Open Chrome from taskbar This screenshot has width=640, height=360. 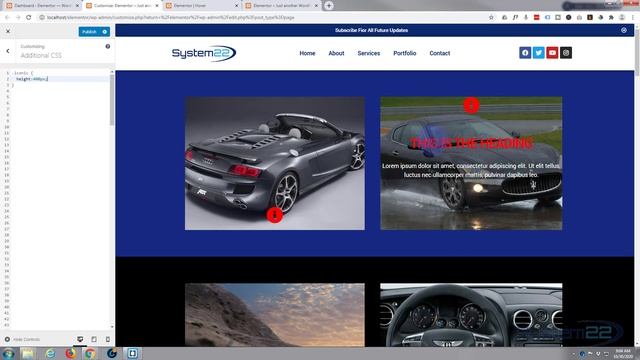(90, 353)
